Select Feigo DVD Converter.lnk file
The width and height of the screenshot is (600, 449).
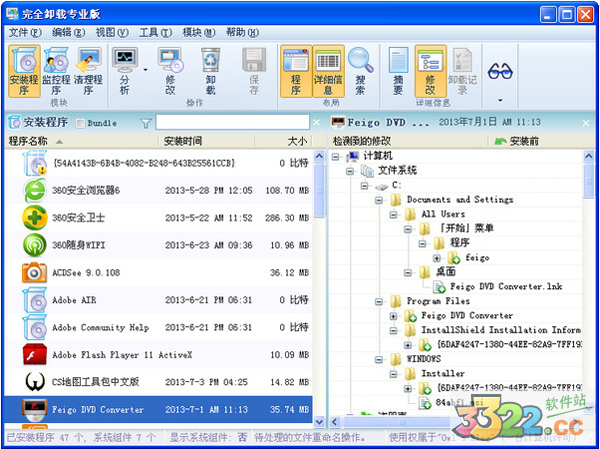[506, 287]
